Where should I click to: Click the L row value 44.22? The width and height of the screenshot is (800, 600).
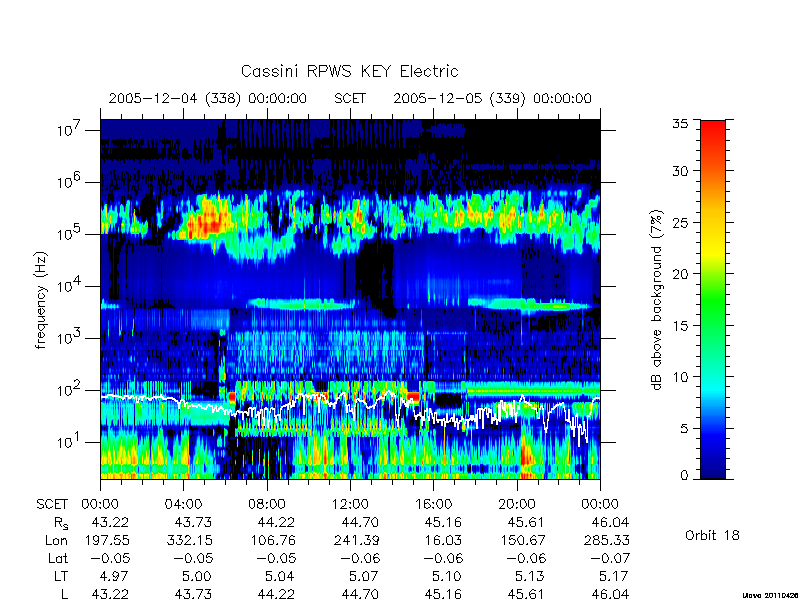pyautogui.click(x=277, y=594)
